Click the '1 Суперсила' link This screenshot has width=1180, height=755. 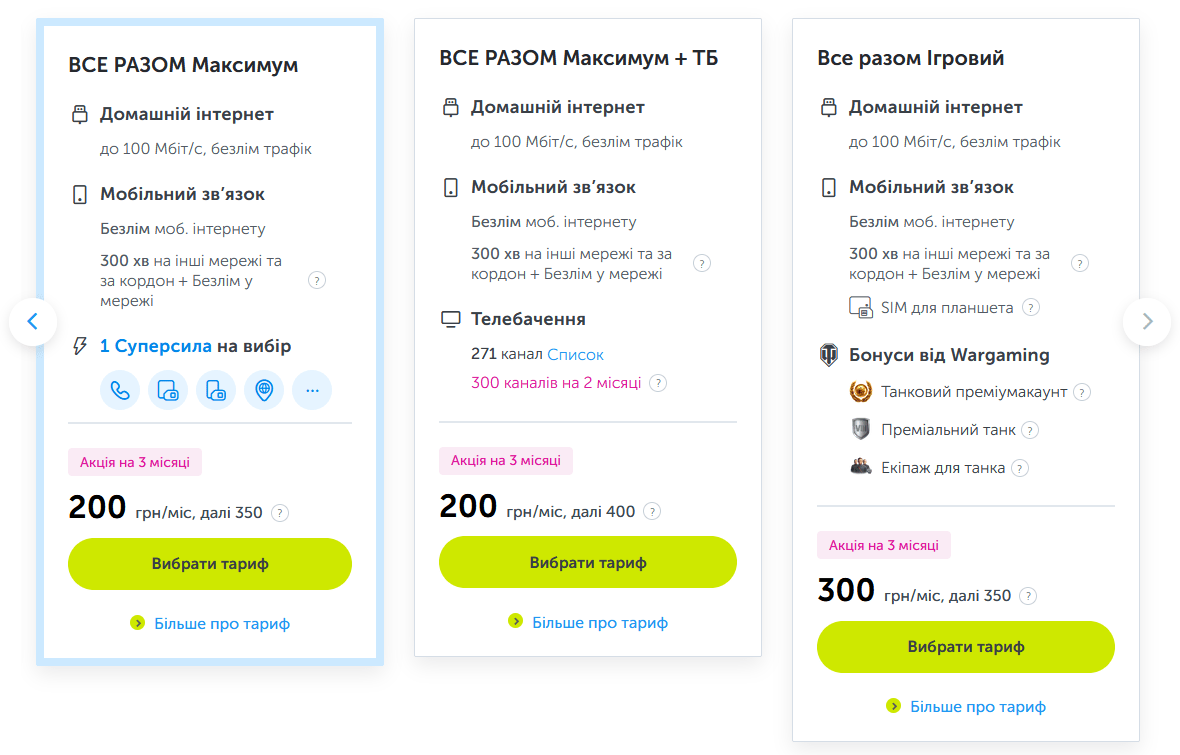click(x=156, y=346)
